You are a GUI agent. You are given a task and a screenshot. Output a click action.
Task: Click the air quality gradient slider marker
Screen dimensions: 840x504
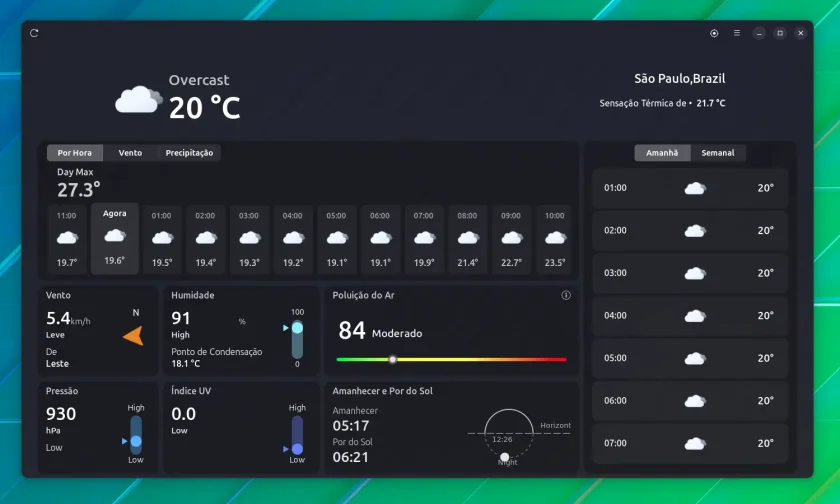coord(393,359)
